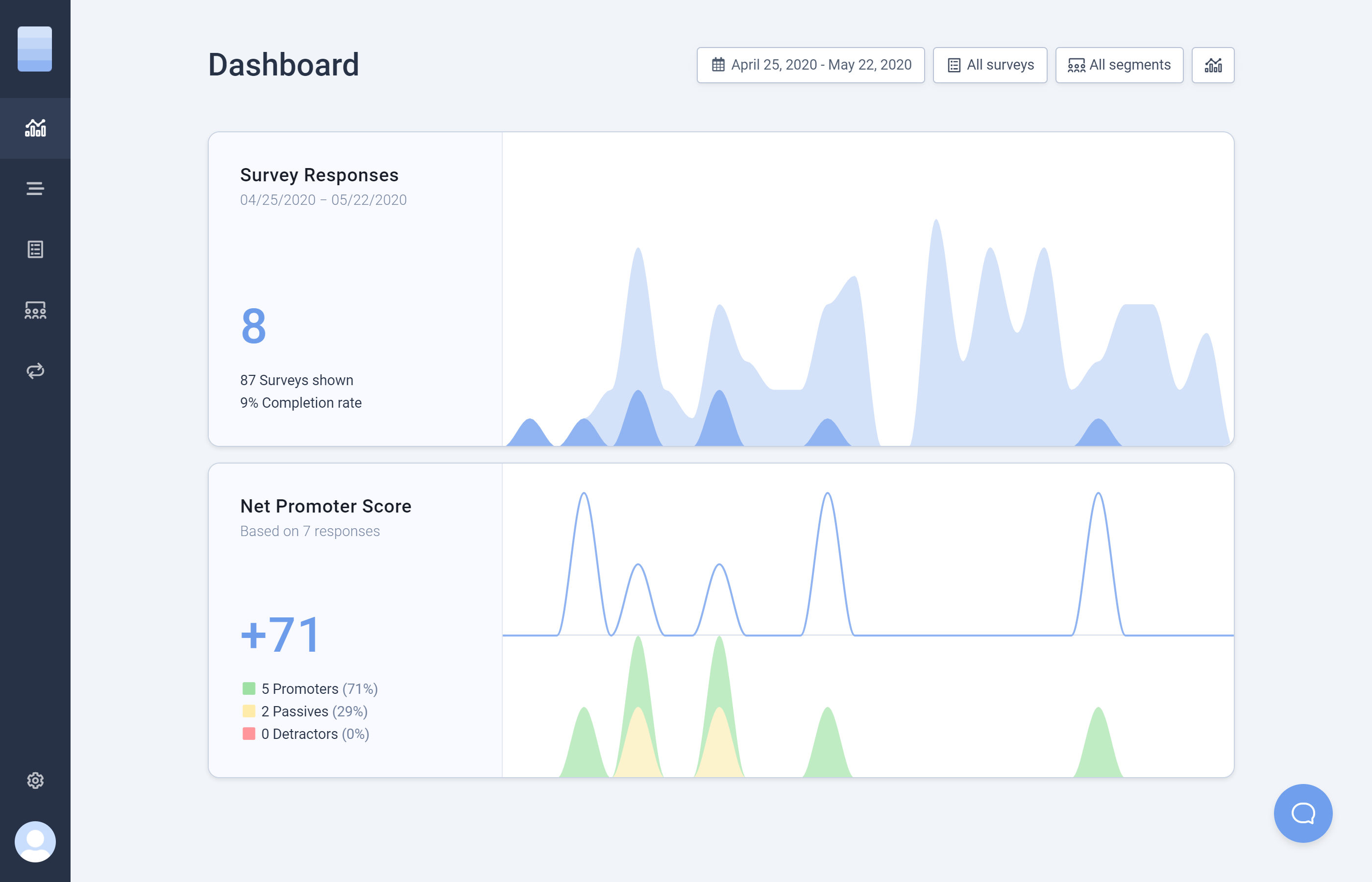Open the date range picker
The height and width of the screenshot is (882, 1372).
pyautogui.click(x=811, y=65)
